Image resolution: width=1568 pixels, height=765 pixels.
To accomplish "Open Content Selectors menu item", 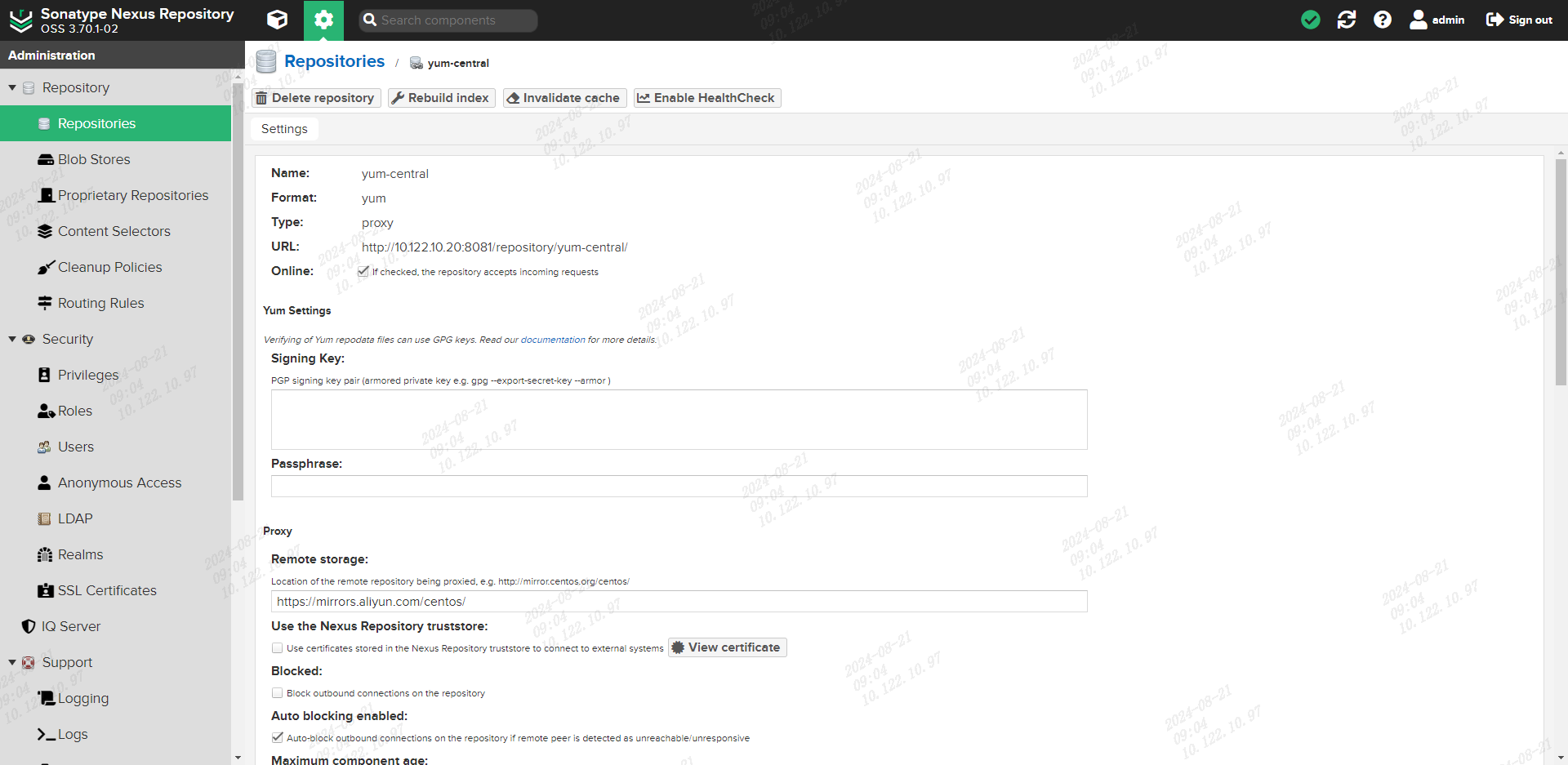I will point(116,231).
